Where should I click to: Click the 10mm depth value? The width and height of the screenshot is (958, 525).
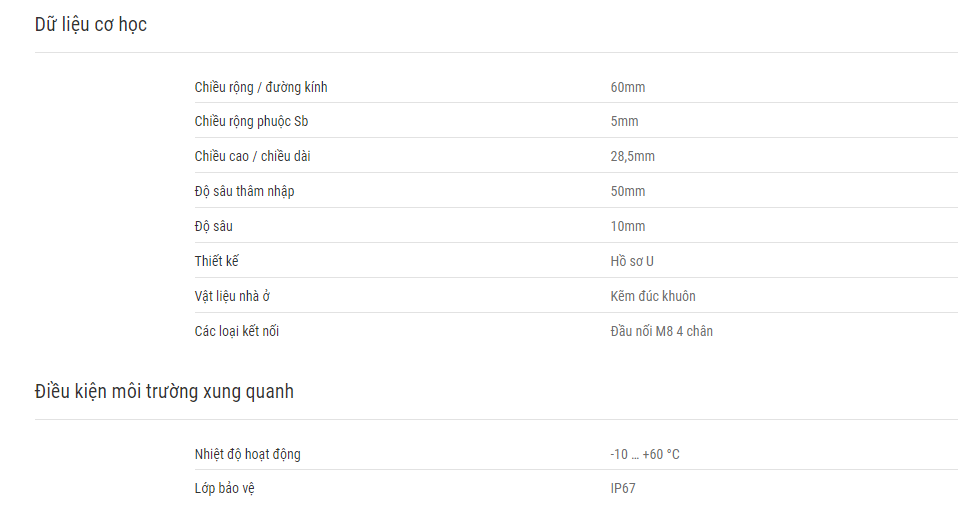627,226
